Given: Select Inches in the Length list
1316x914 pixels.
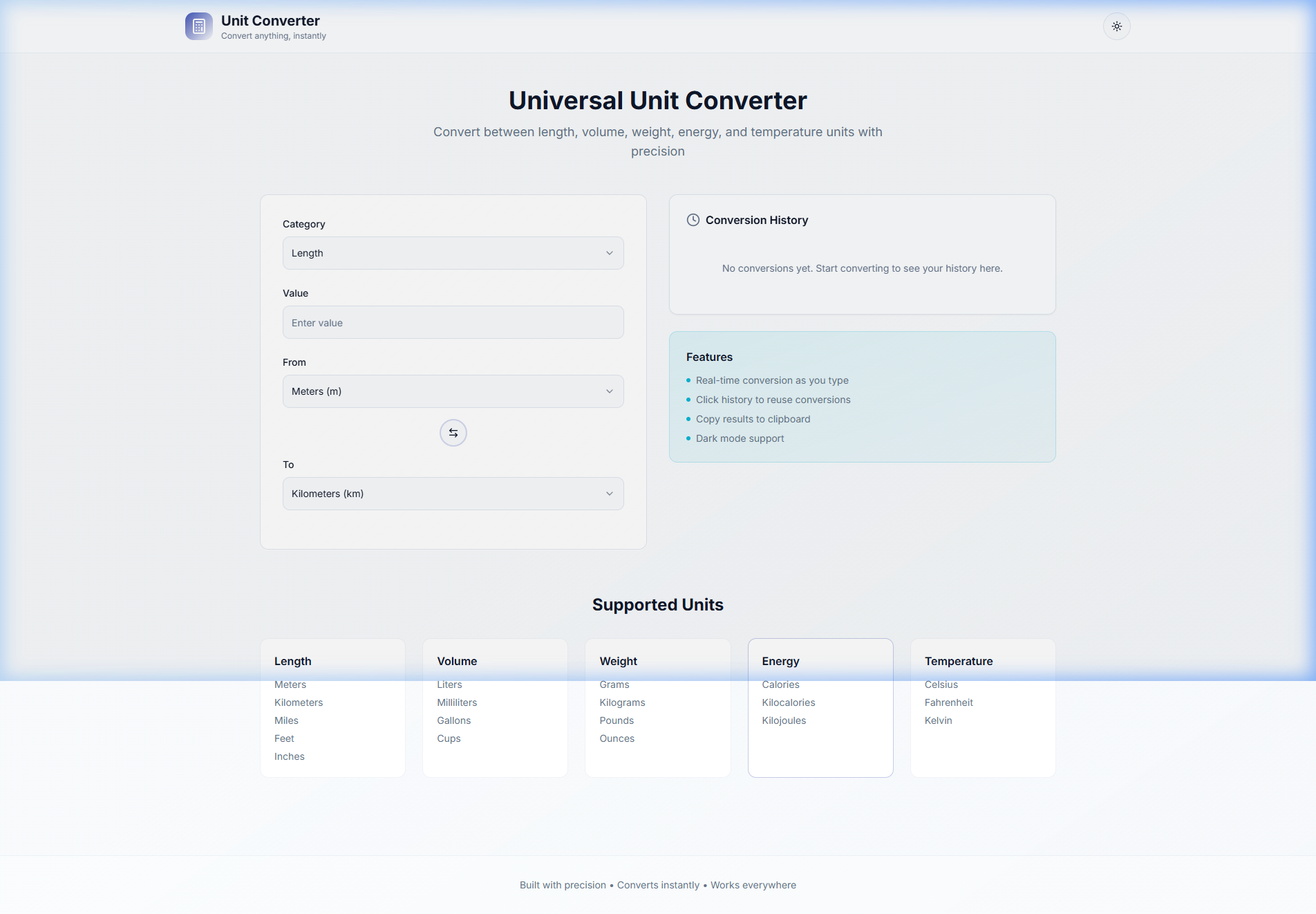Looking at the screenshot, I should click(x=289, y=756).
